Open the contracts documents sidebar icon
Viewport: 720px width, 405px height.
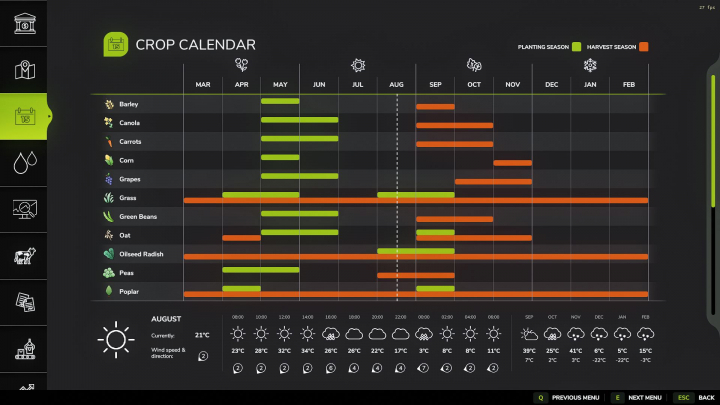click(x=25, y=302)
